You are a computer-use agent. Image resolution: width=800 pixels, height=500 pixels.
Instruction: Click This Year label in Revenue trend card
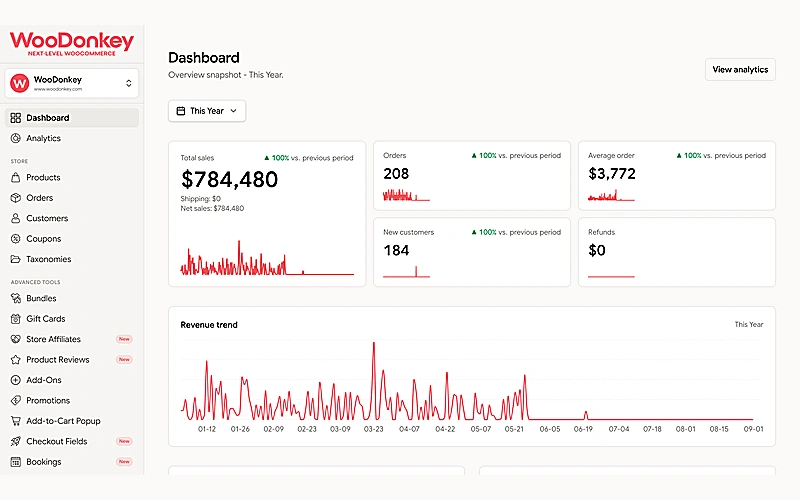[x=748, y=324]
